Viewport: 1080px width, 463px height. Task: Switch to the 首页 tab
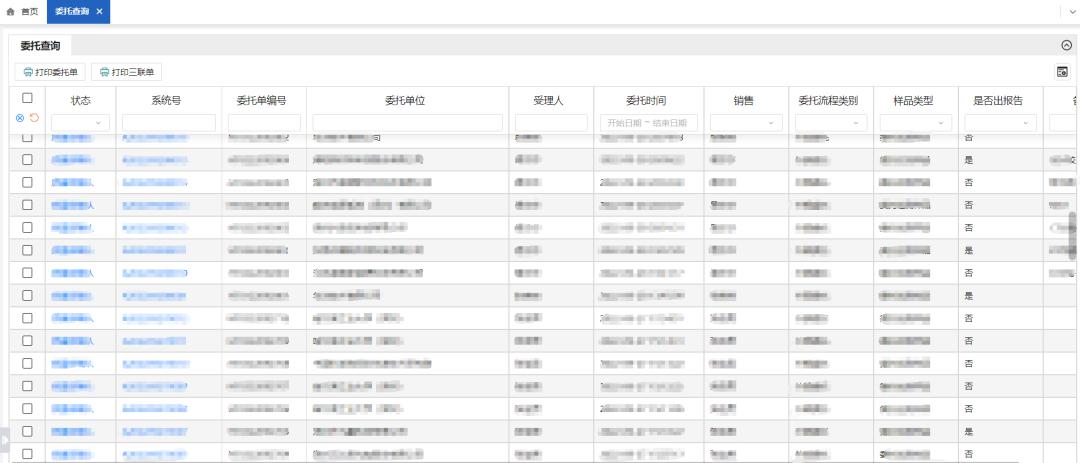click(24, 10)
